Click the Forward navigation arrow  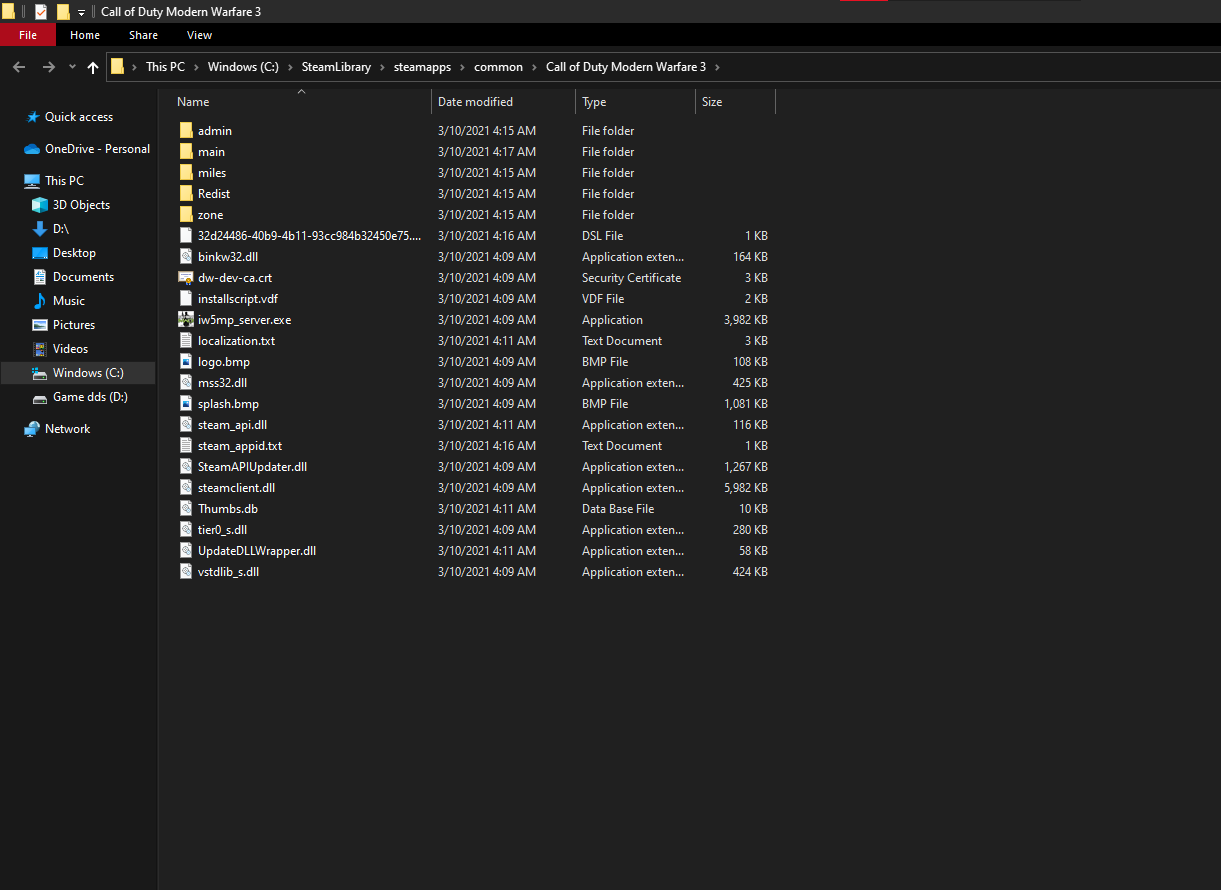click(48, 67)
